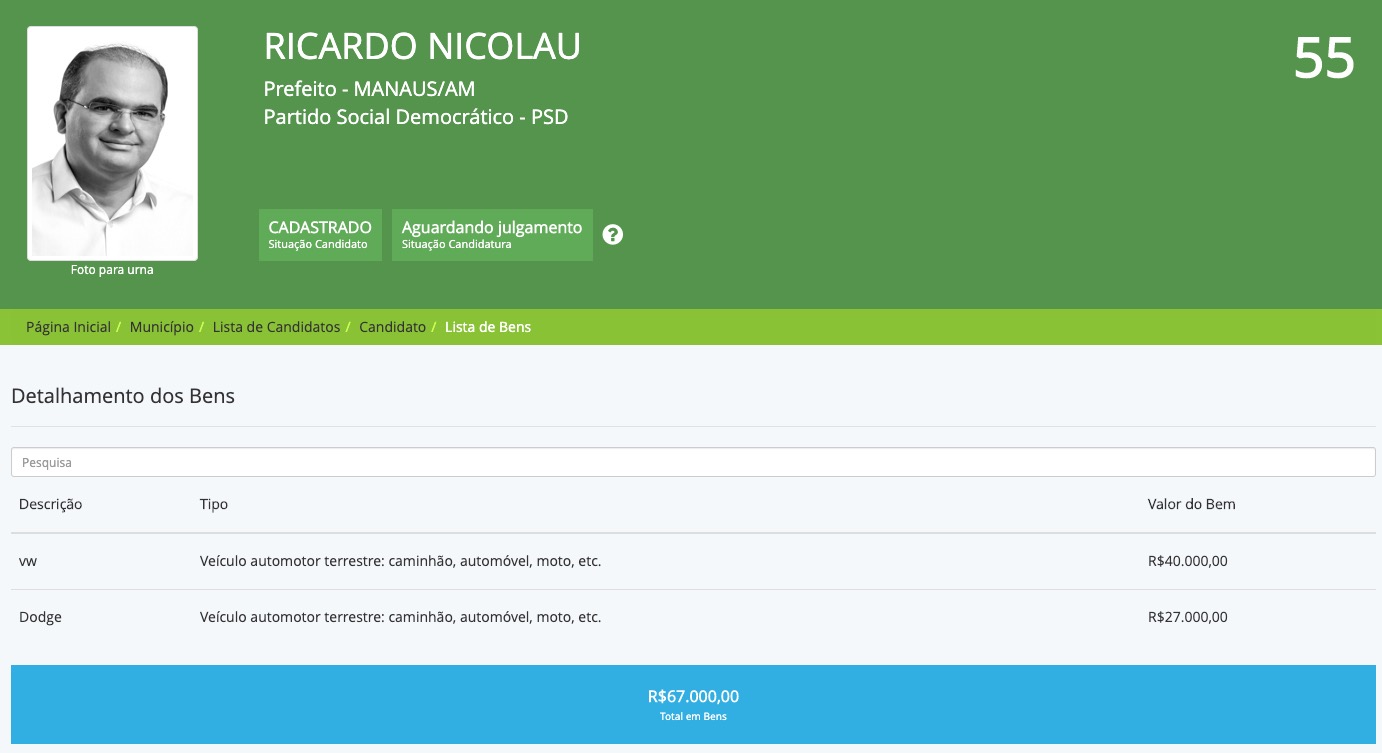Click the CADASTRADO status badge
Viewport: 1382px width, 753px height.
tap(320, 235)
